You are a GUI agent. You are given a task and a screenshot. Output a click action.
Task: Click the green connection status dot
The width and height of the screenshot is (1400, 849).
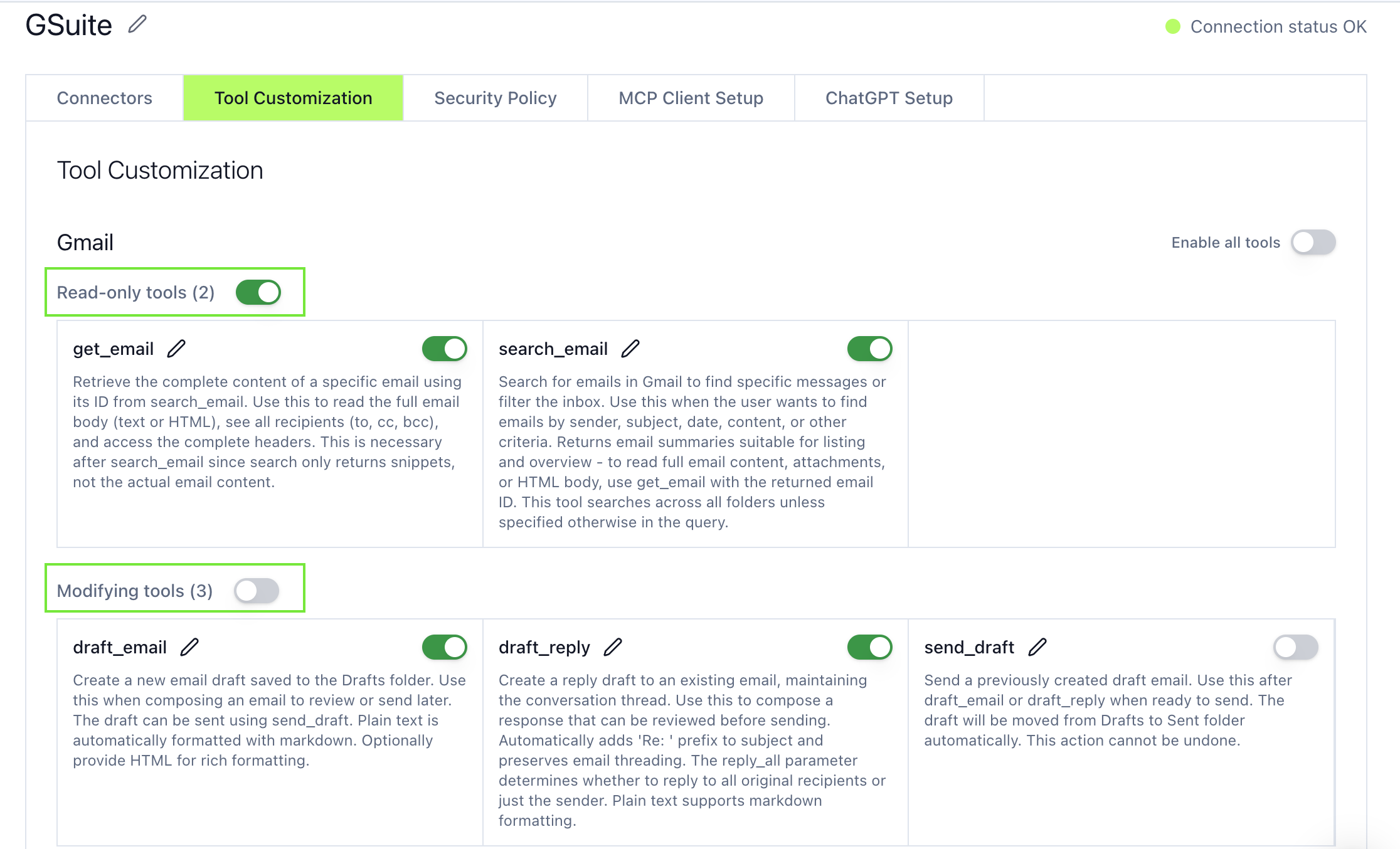(1173, 26)
